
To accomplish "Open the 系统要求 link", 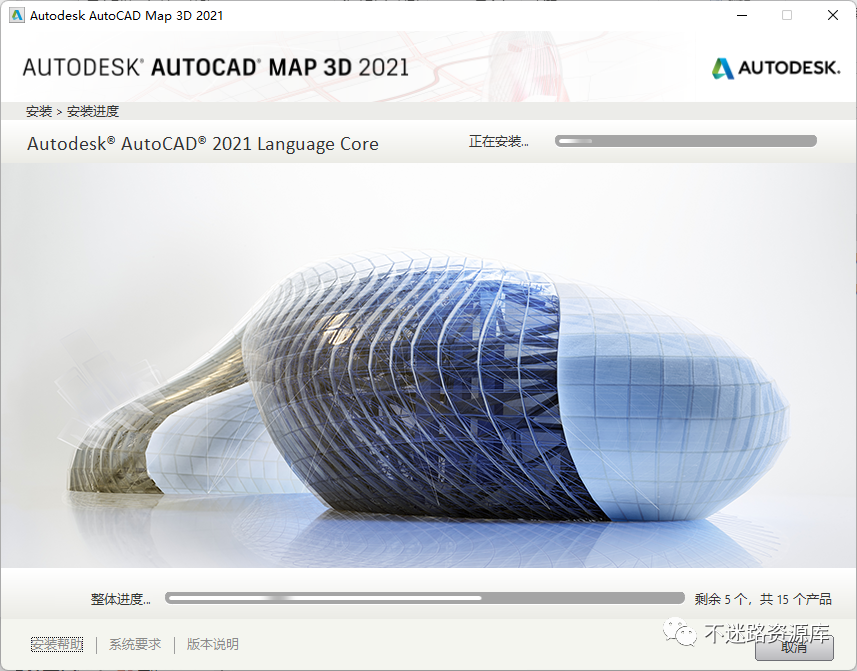I will point(135,645).
